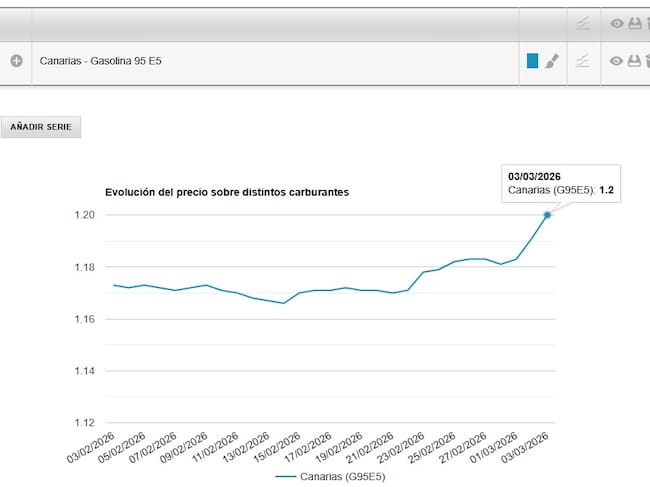Click the save icon in the Canarias row
Viewport: 650px width, 487px height.
coord(633,61)
